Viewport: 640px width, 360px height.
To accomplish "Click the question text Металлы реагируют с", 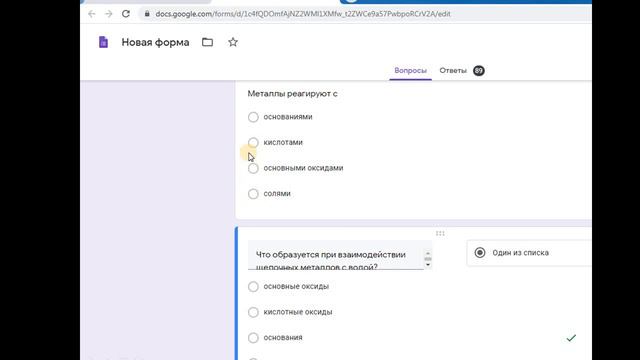I will [x=292, y=94].
